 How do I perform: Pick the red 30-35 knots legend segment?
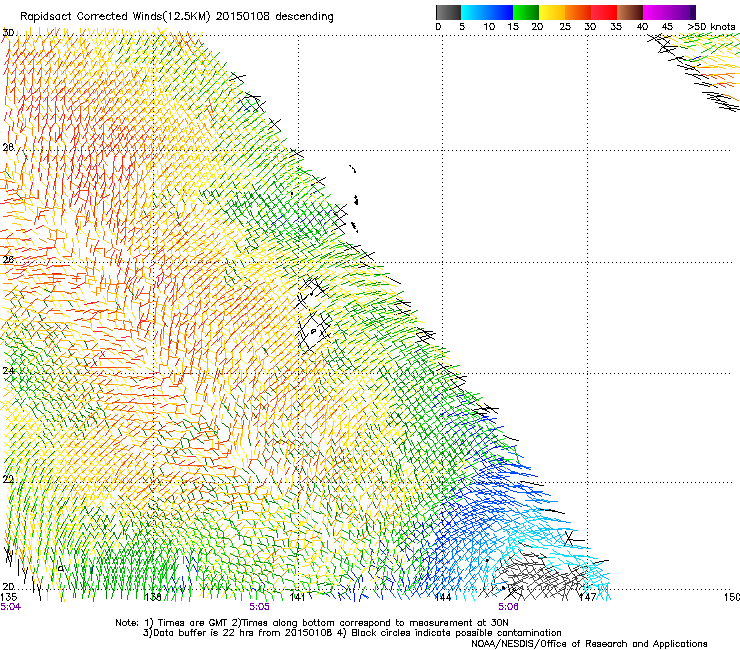point(604,12)
